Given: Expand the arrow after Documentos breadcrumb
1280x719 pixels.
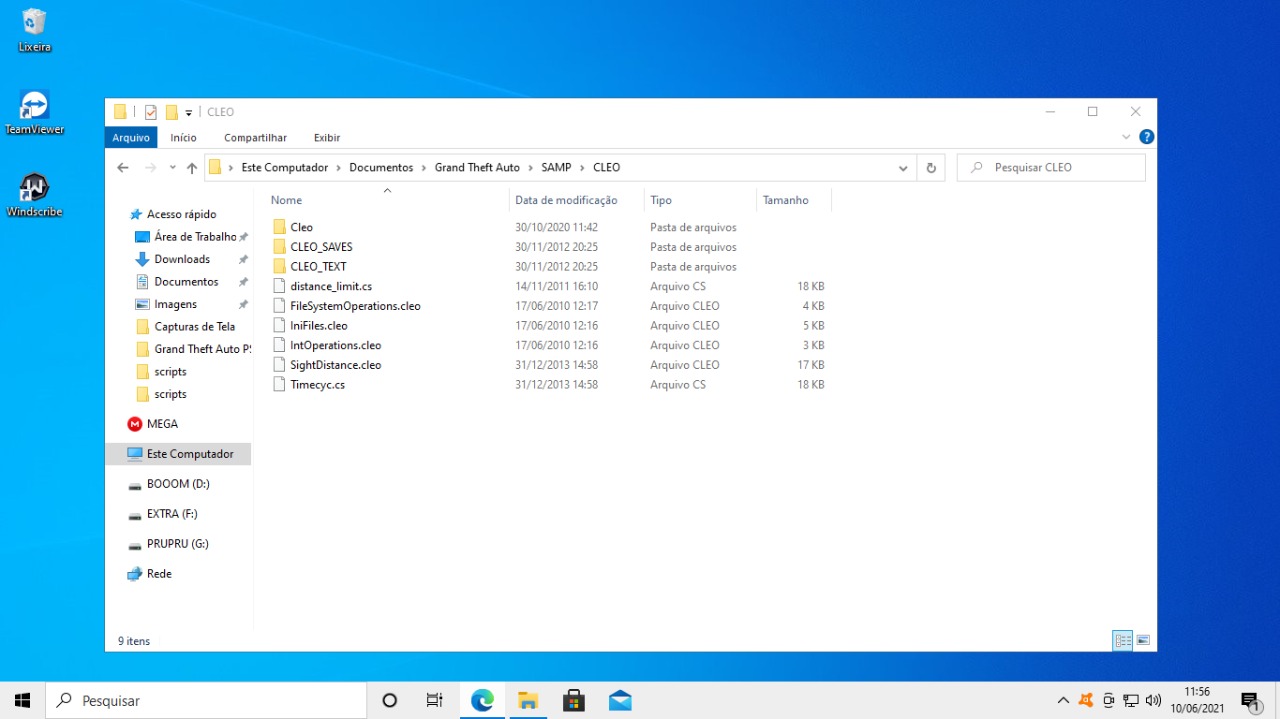Looking at the screenshot, I should coord(424,168).
